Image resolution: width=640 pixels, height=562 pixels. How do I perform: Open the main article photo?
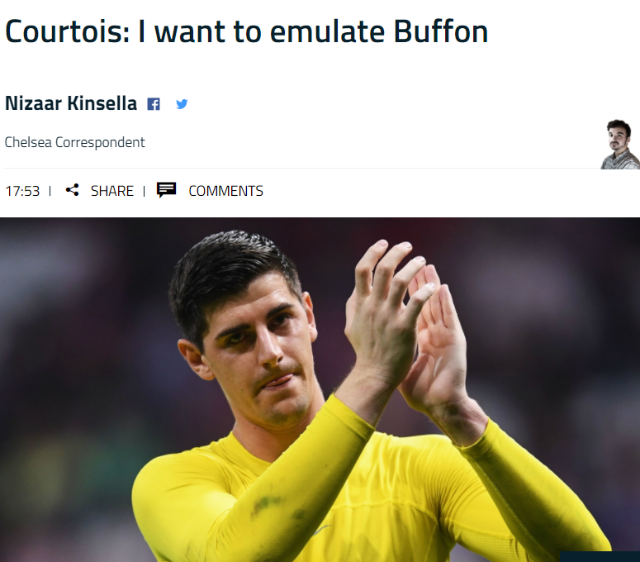coord(320,390)
